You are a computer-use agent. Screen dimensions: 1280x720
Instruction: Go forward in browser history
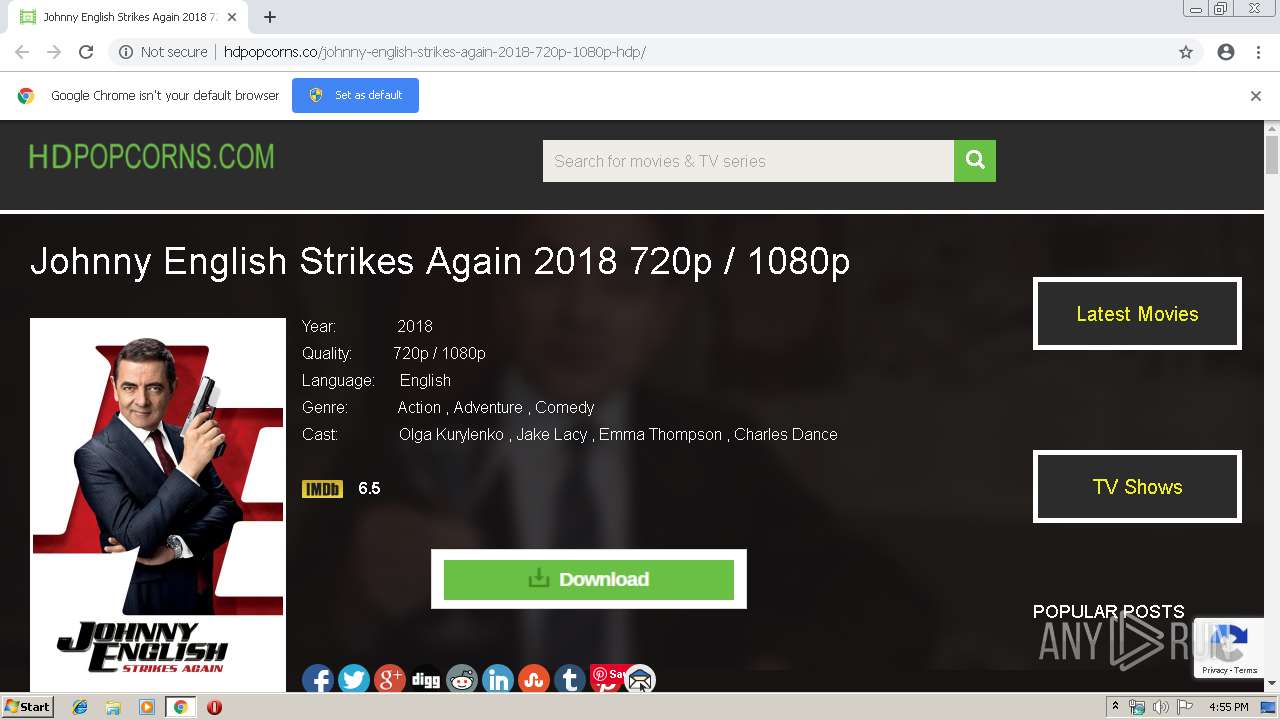(x=54, y=52)
